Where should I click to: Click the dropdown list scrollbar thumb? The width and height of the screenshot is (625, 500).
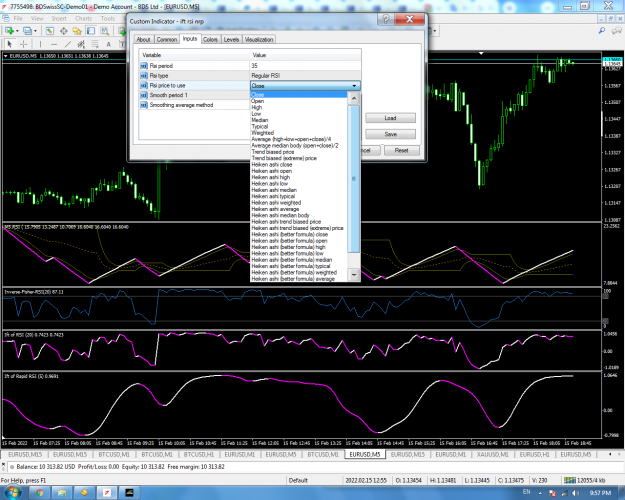[354, 179]
